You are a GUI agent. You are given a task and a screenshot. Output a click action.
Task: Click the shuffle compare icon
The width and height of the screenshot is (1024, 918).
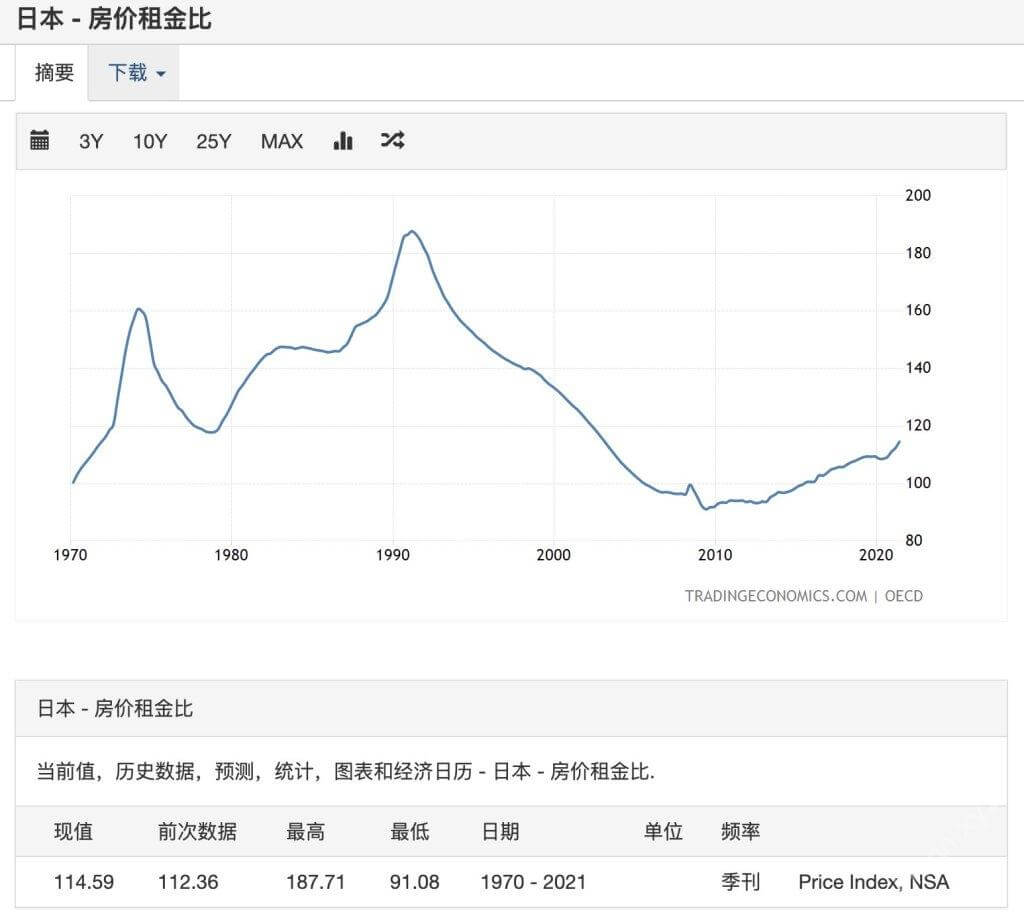pyautogui.click(x=392, y=141)
